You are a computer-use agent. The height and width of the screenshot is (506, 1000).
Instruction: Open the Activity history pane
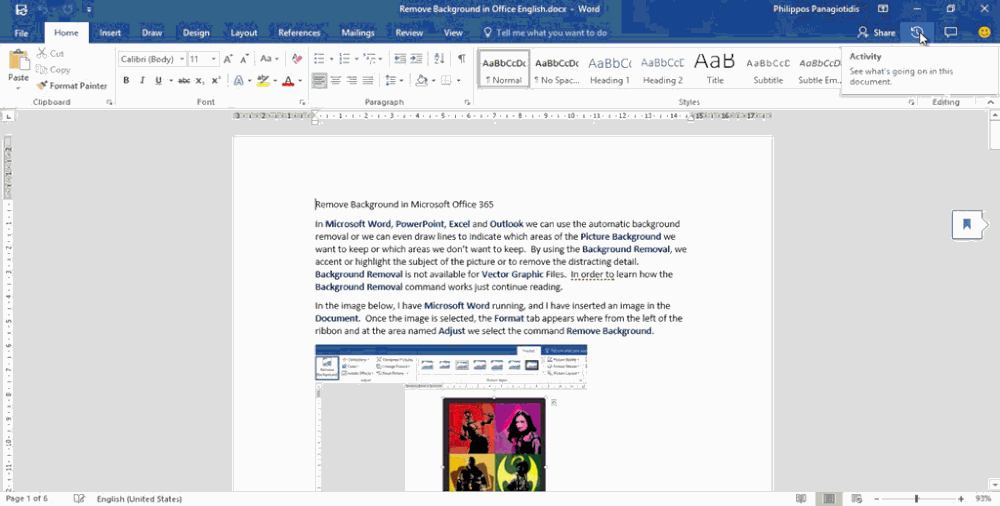click(x=917, y=33)
